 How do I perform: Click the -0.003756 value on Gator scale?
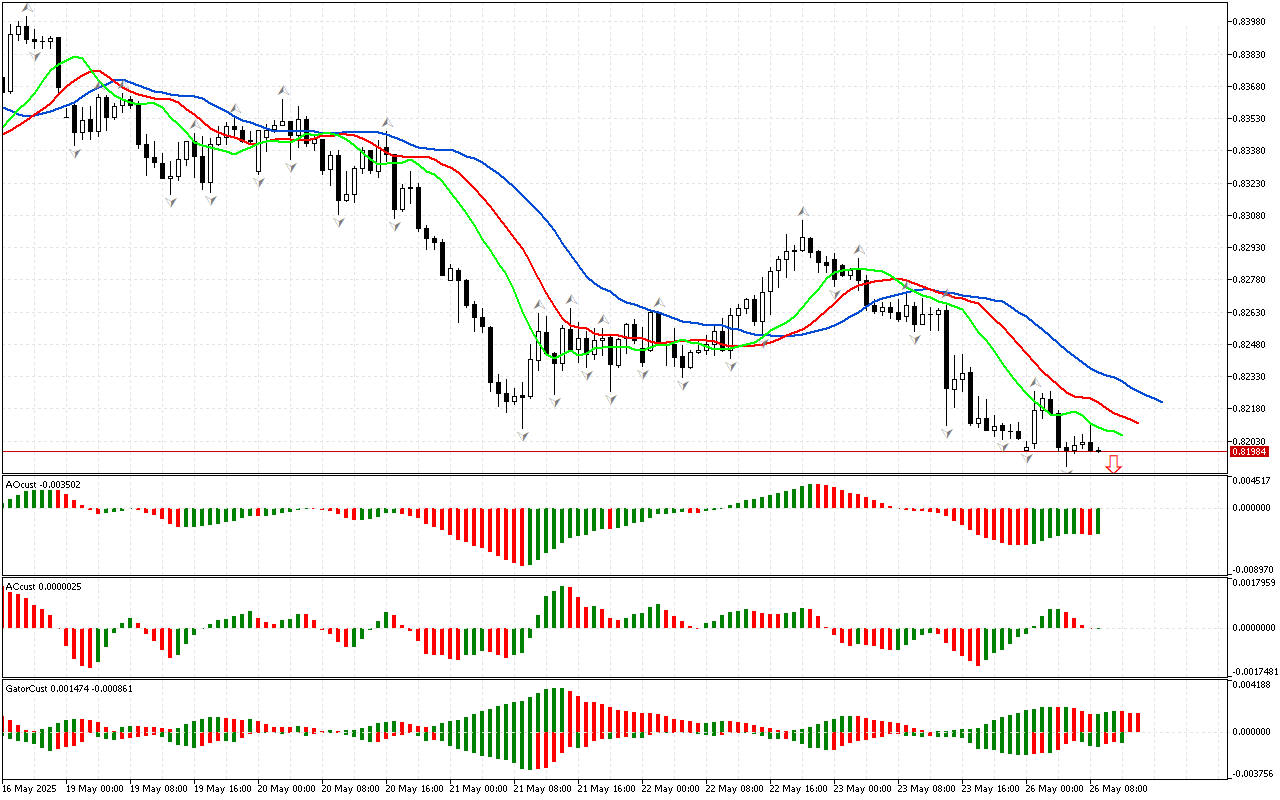(1252, 773)
